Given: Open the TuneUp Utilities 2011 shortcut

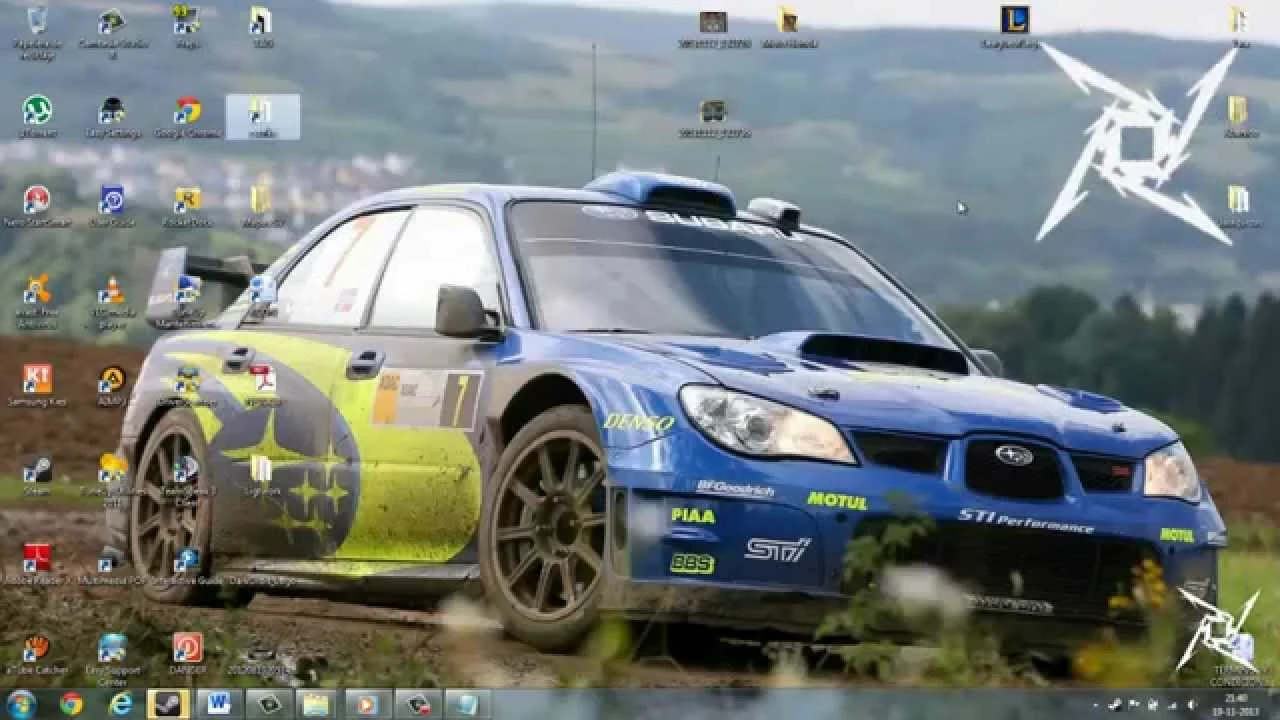Looking at the screenshot, I should [x=112, y=480].
